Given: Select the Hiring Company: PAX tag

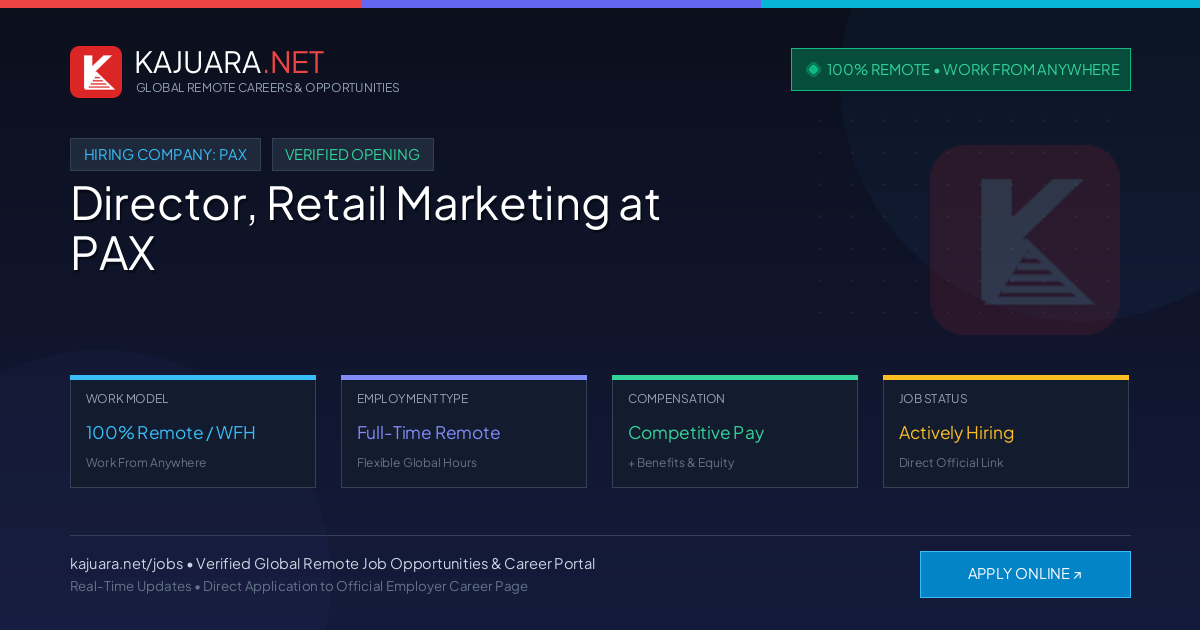Looking at the screenshot, I should tap(165, 155).
